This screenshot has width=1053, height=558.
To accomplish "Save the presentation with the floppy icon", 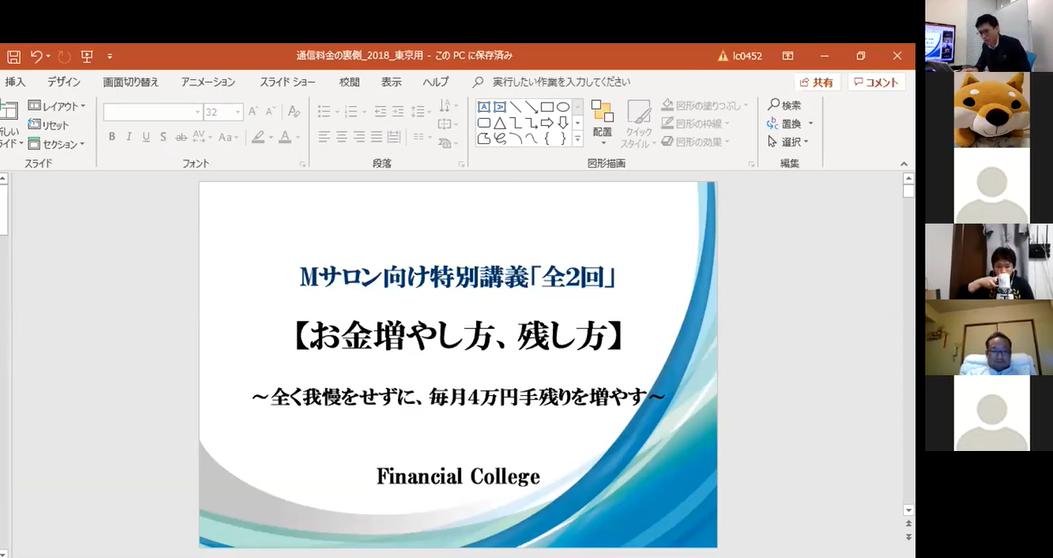I will point(13,56).
